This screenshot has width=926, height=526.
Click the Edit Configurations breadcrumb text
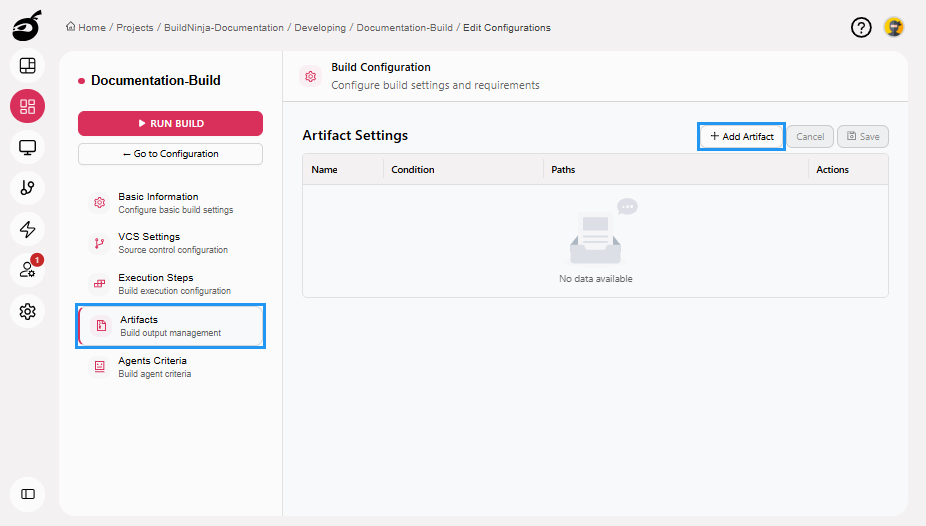(x=507, y=28)
